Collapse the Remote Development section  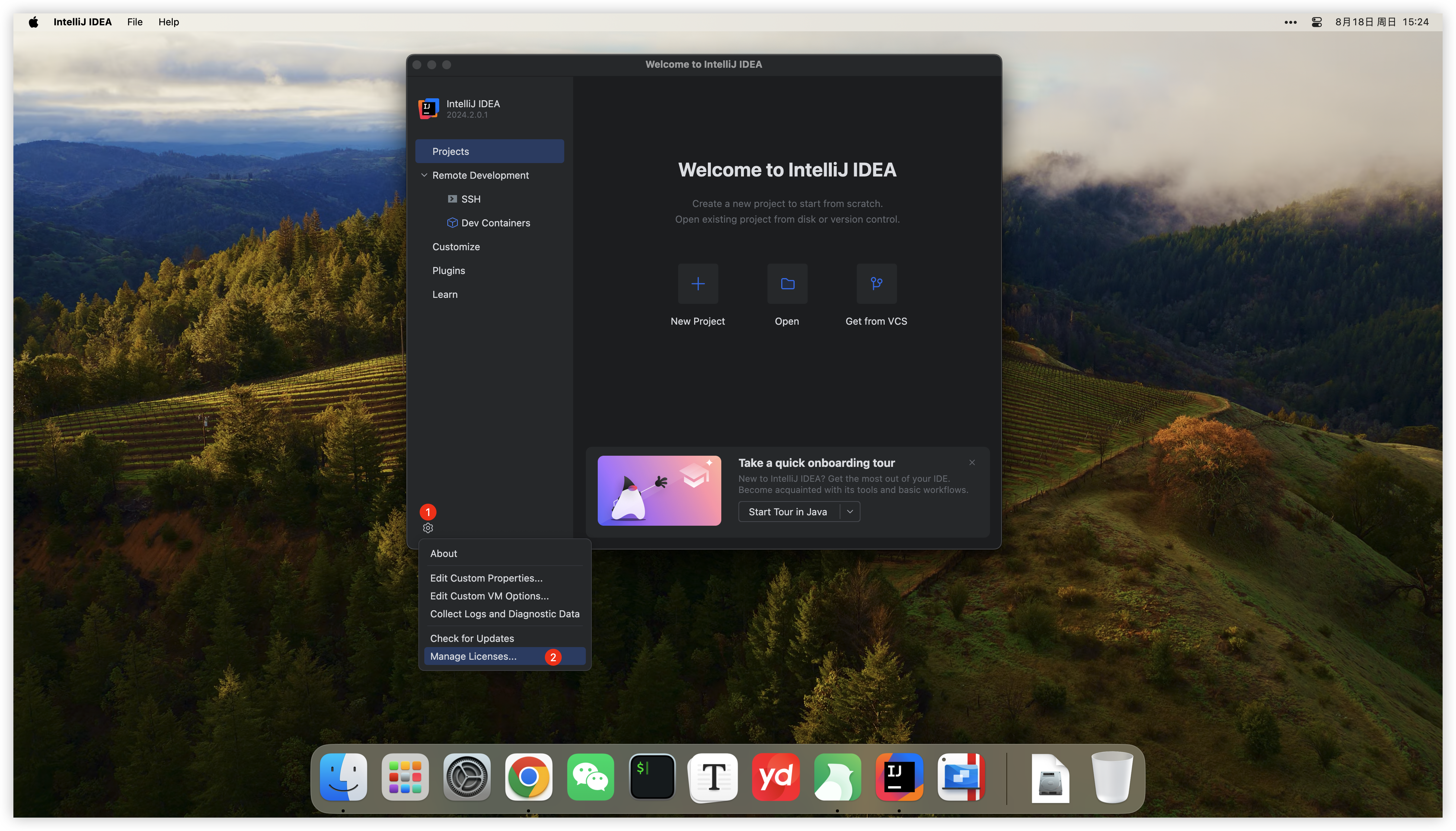click(x=424, y=175)
